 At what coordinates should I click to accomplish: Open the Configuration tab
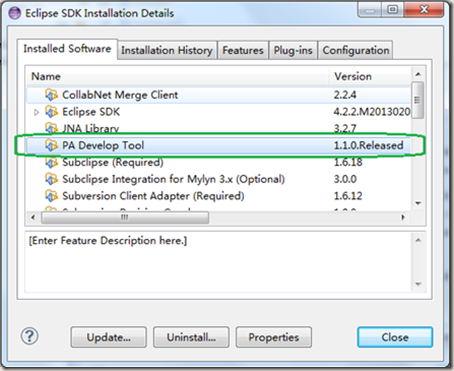pyautogui.click(x=356, y=50)
